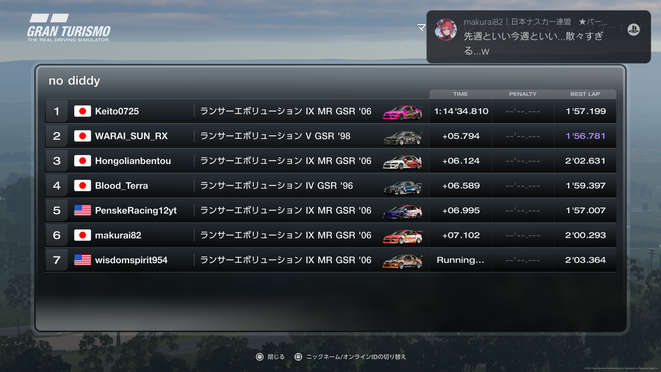The height and width of the screenshot is (372, 661).
Task: Click the Japan flag beside Hongolianbentou
Action: (x=82, y=161)
